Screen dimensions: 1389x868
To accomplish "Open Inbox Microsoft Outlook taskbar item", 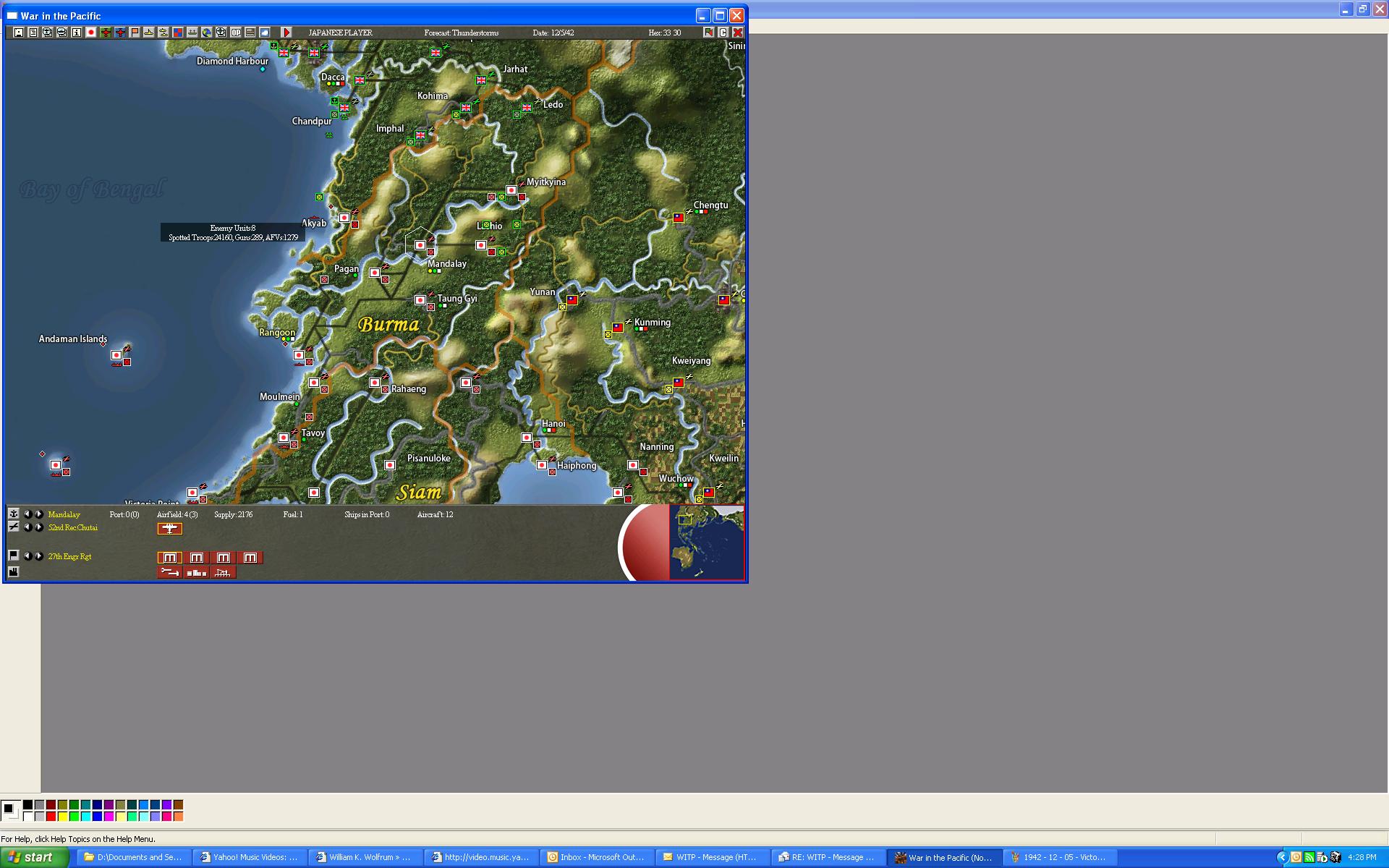I will click(x=596, y=857).
